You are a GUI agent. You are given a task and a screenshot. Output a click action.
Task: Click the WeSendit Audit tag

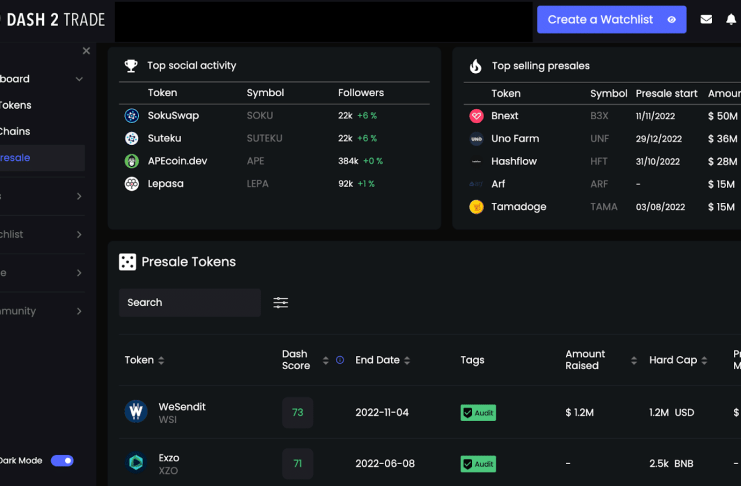click(478, 412)
